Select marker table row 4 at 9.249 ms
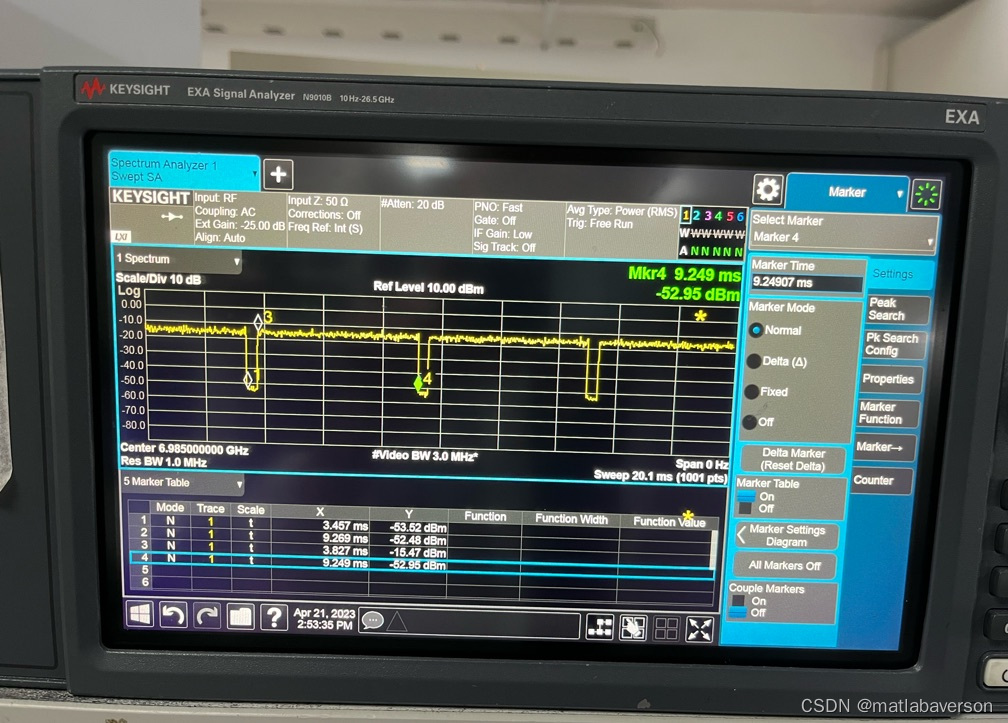 421,564
